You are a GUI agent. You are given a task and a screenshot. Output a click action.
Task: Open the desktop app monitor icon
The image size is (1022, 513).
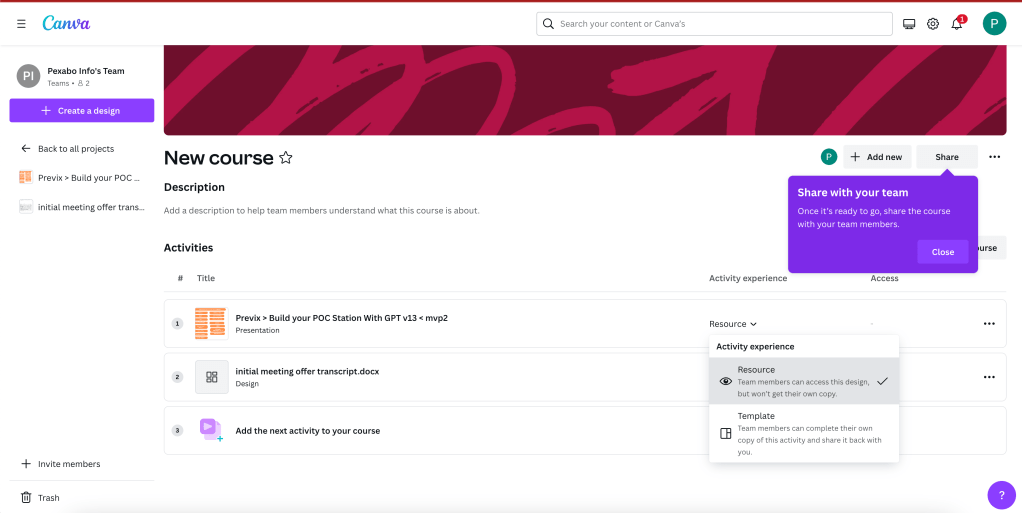point(909,24)
